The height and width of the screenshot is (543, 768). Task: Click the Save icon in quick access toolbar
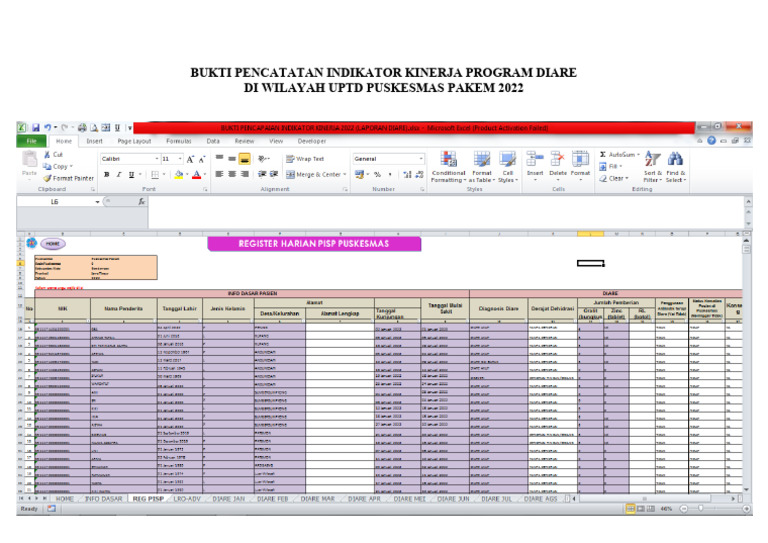pyautogui.click(x=34, y=128)
